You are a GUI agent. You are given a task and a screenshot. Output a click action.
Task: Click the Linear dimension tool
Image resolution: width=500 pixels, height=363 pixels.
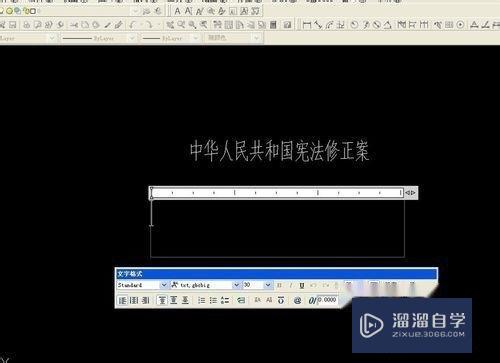tap(307, 25)
